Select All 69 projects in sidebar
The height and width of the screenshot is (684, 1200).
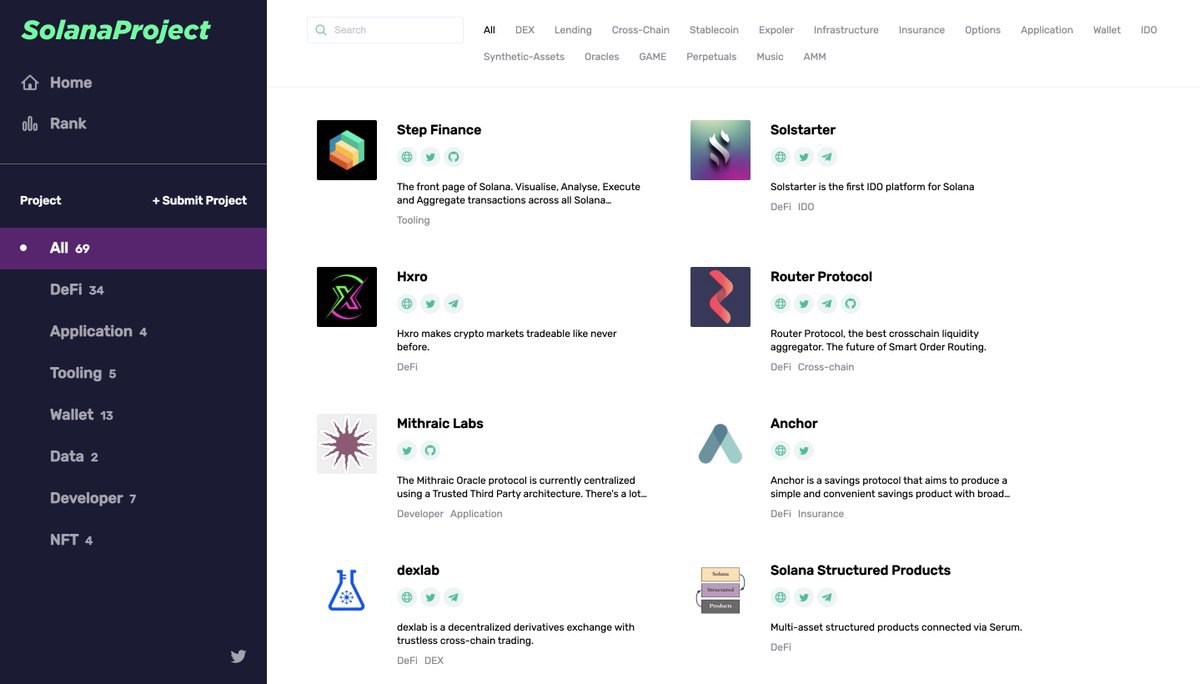pyautogui.click(x=133, y=248)
